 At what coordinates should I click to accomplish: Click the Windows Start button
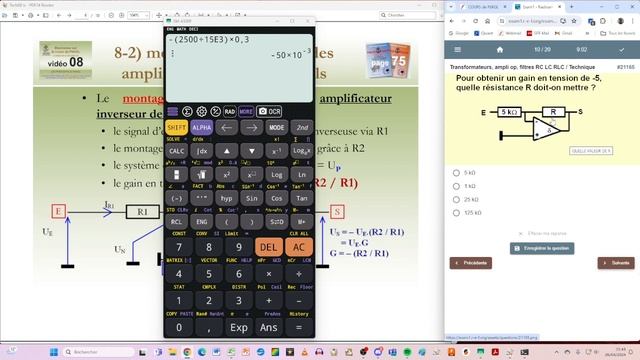click(x=53, y=352)
